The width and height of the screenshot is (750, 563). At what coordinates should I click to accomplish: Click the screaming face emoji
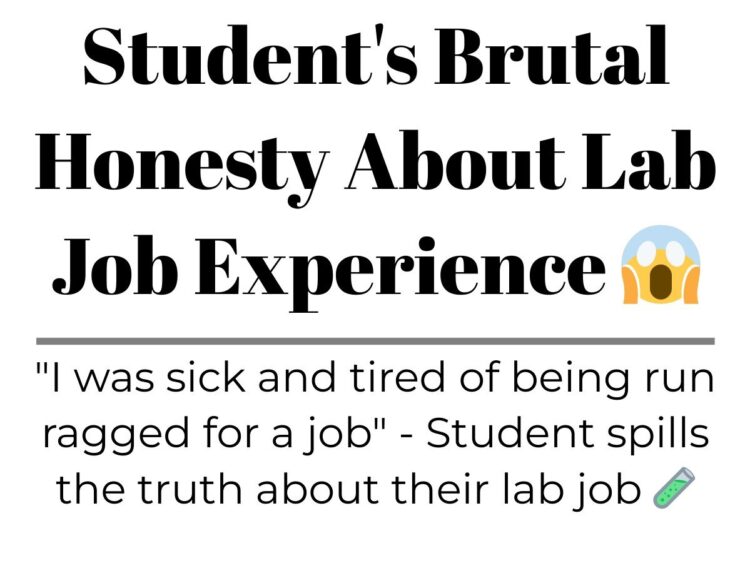[x=660, y=264]
